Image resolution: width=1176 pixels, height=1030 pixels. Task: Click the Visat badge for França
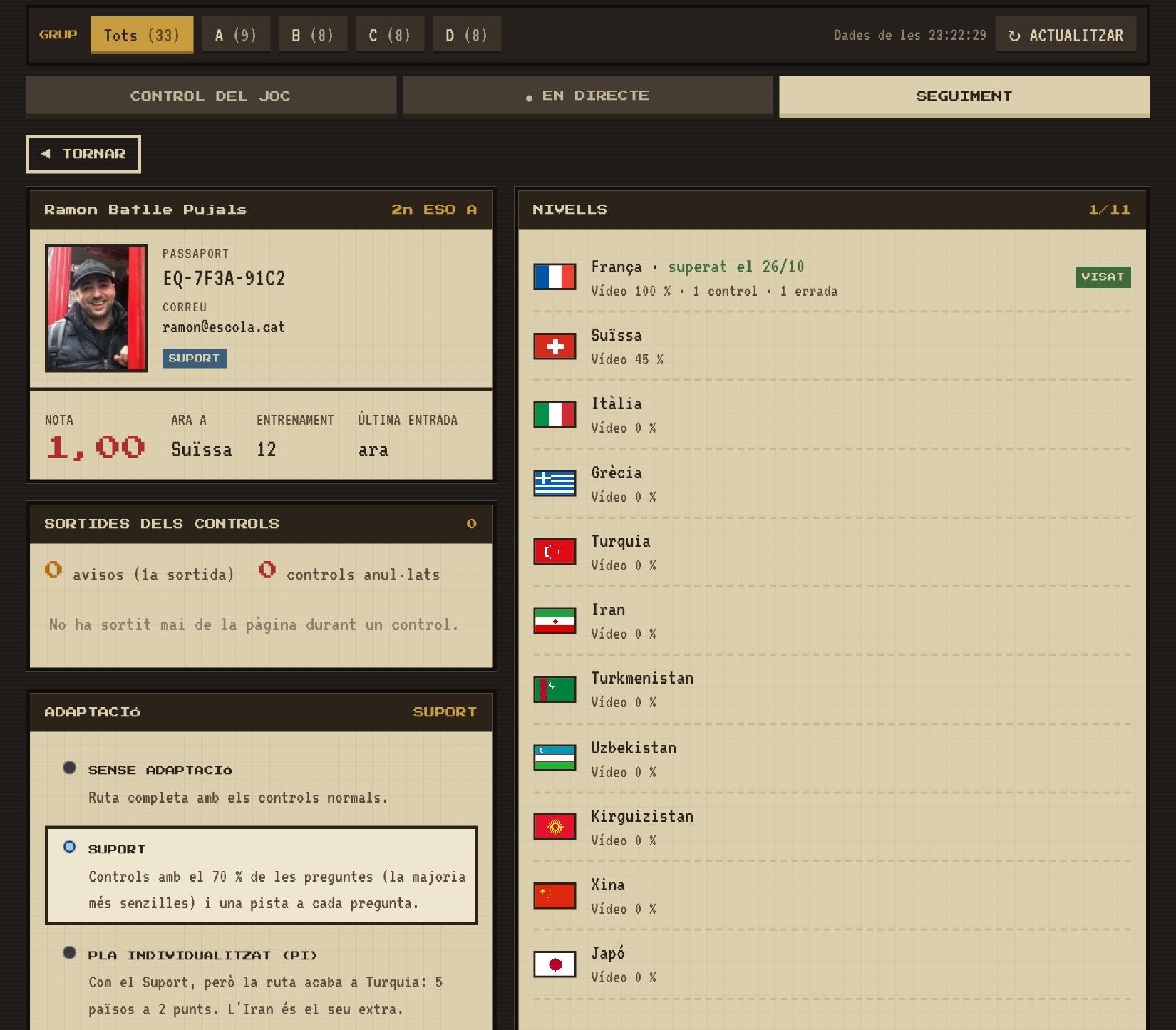(x=1103, y=277)
